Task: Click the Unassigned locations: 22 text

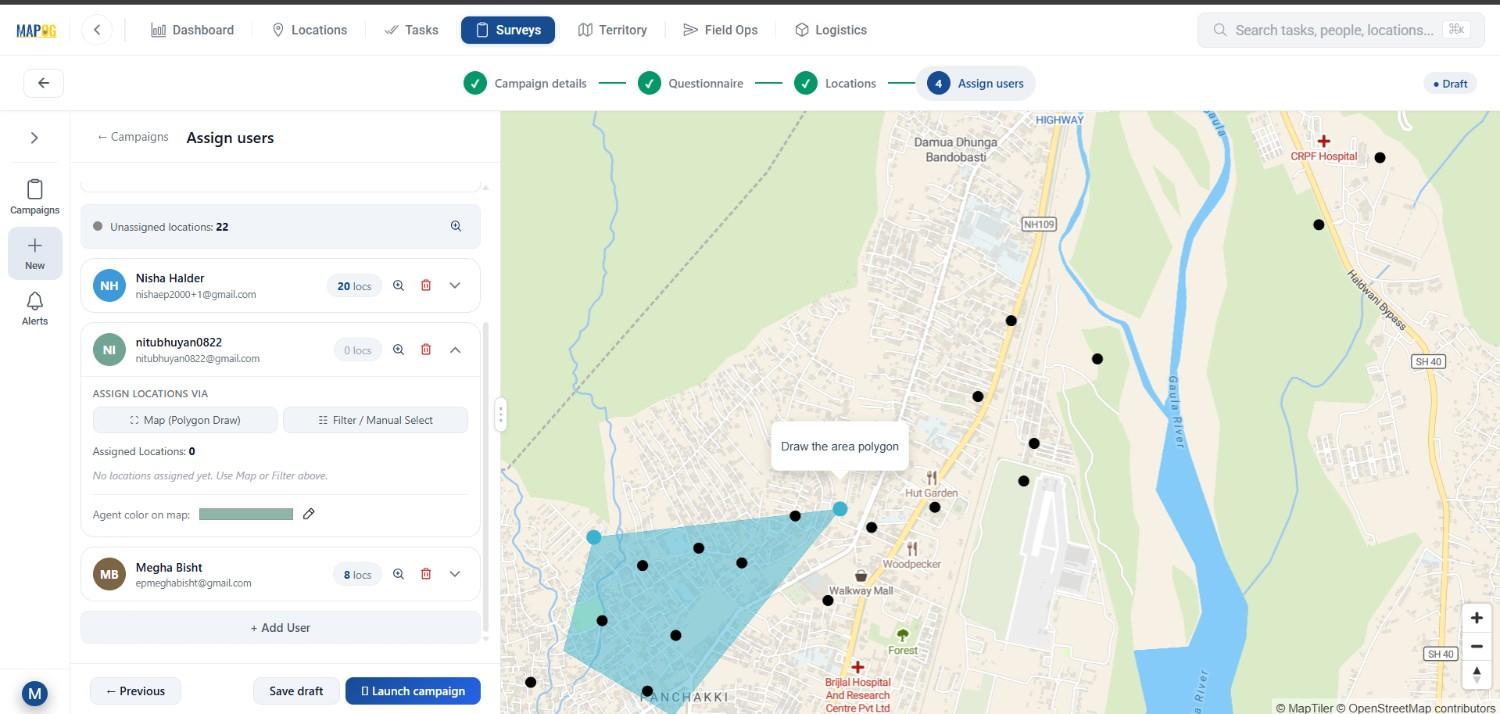Action: click(169, 227)
